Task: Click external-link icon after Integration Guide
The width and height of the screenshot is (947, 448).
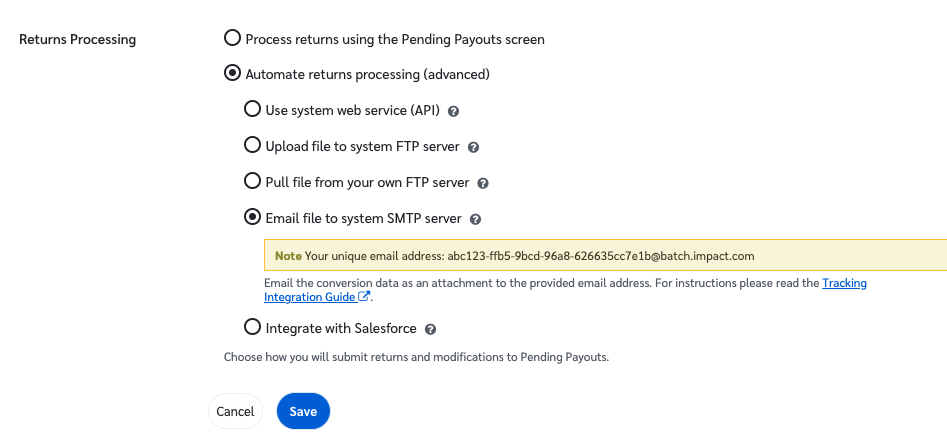Action: point(365,297)
